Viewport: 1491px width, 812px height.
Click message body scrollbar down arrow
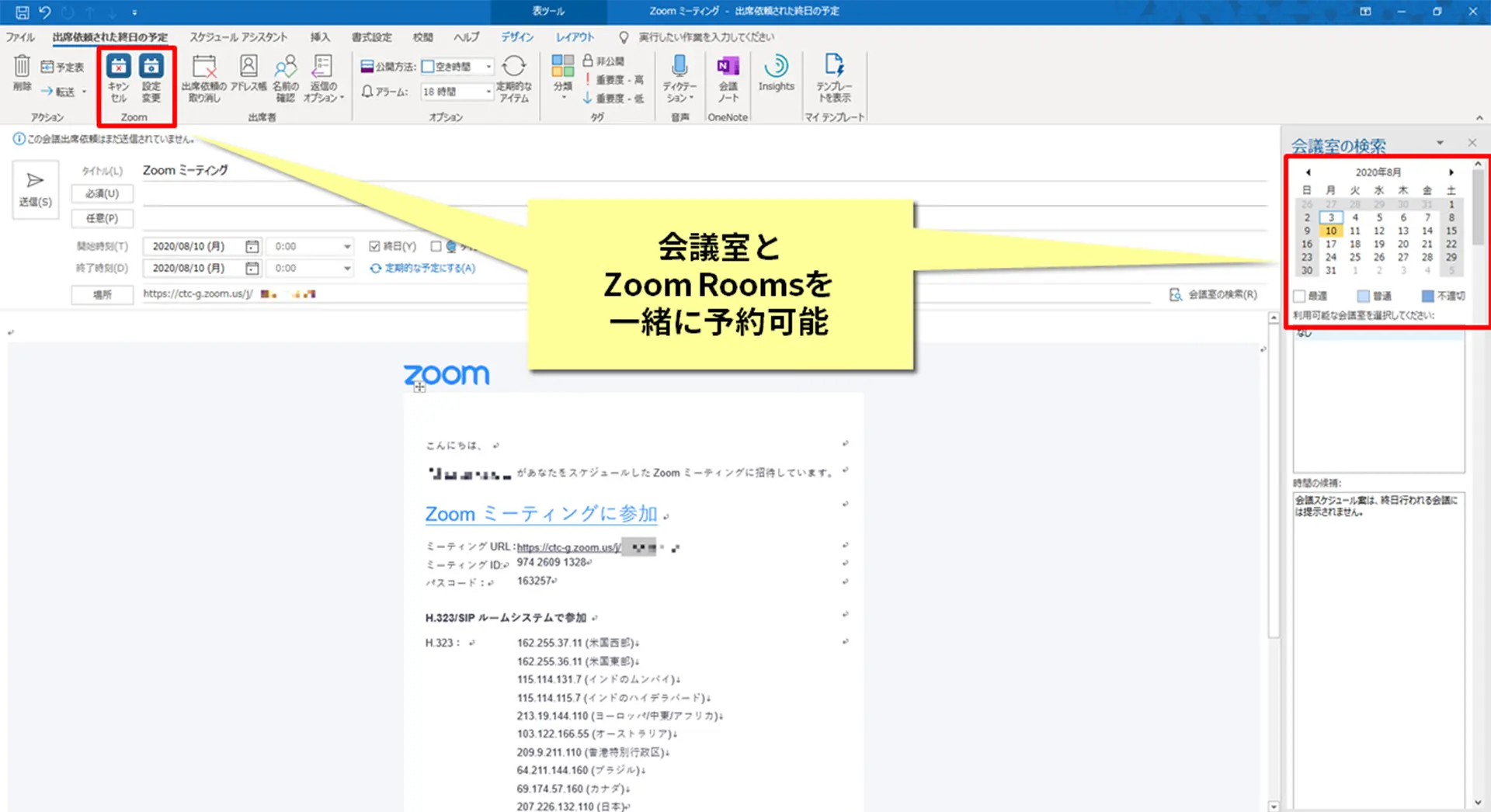click(1274, 806)
